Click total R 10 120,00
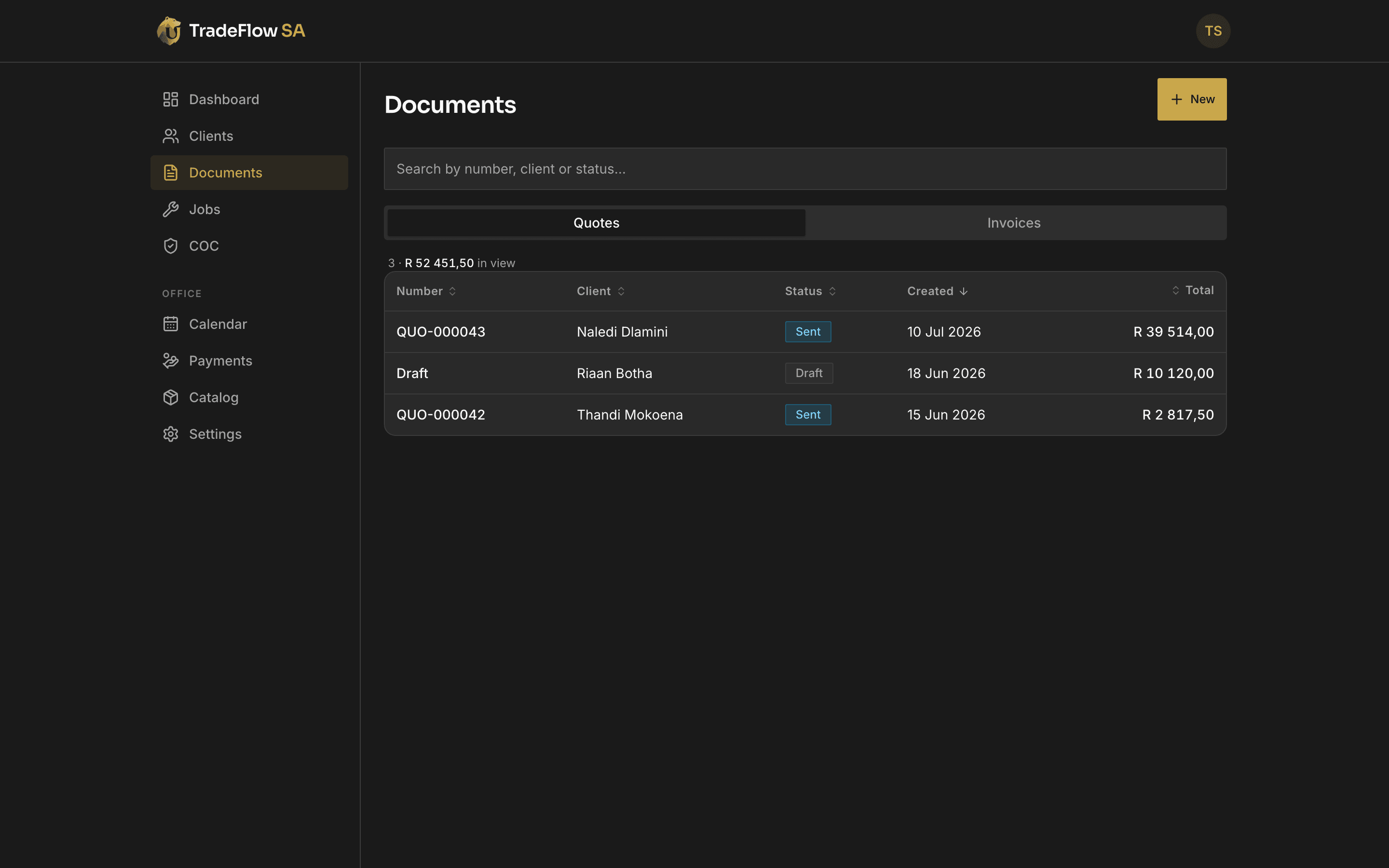This screenshot has height=868, width=1389. pos(1173,373)
